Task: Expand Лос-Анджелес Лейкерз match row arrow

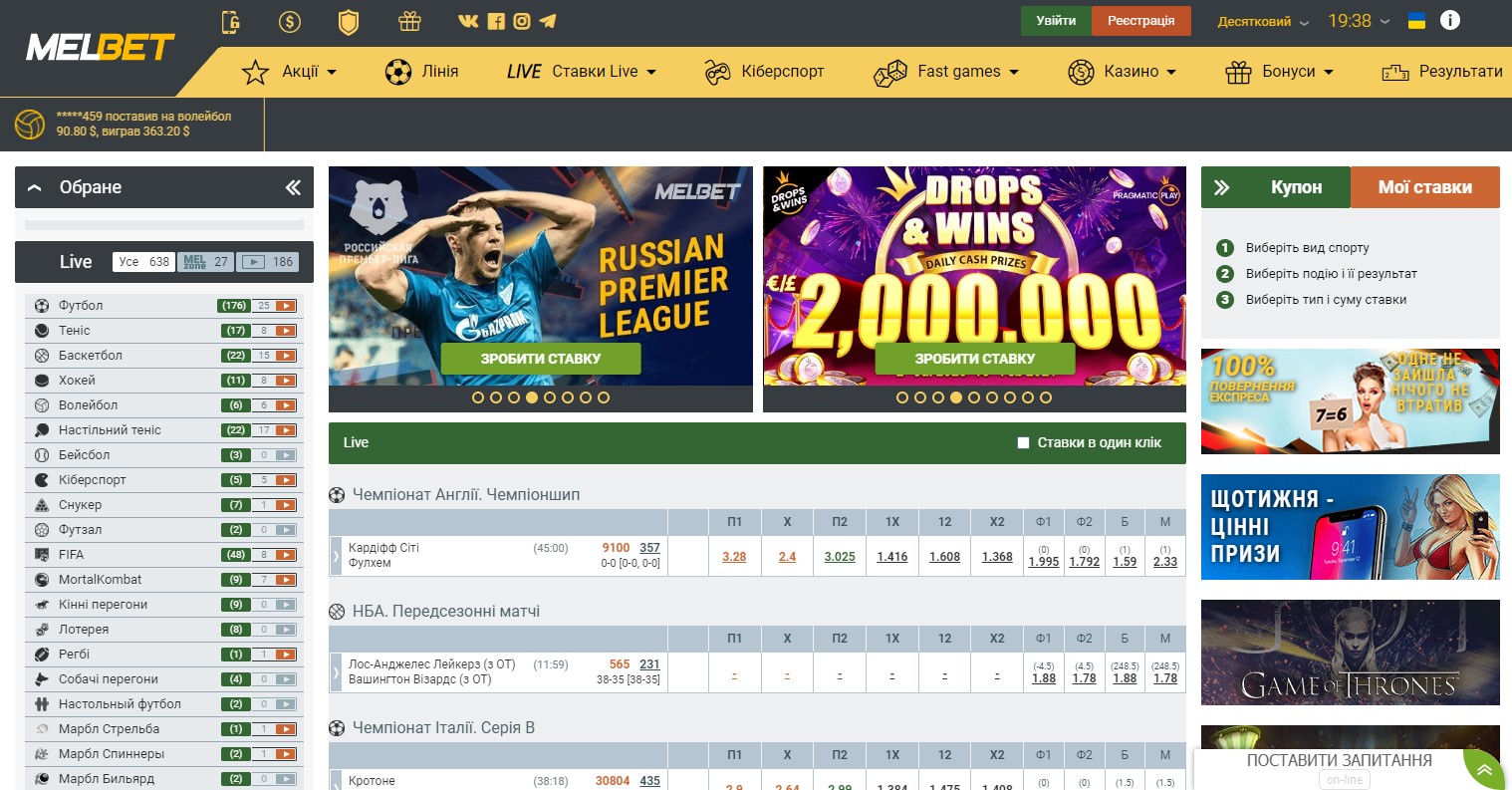Action: tap(336, 672)
